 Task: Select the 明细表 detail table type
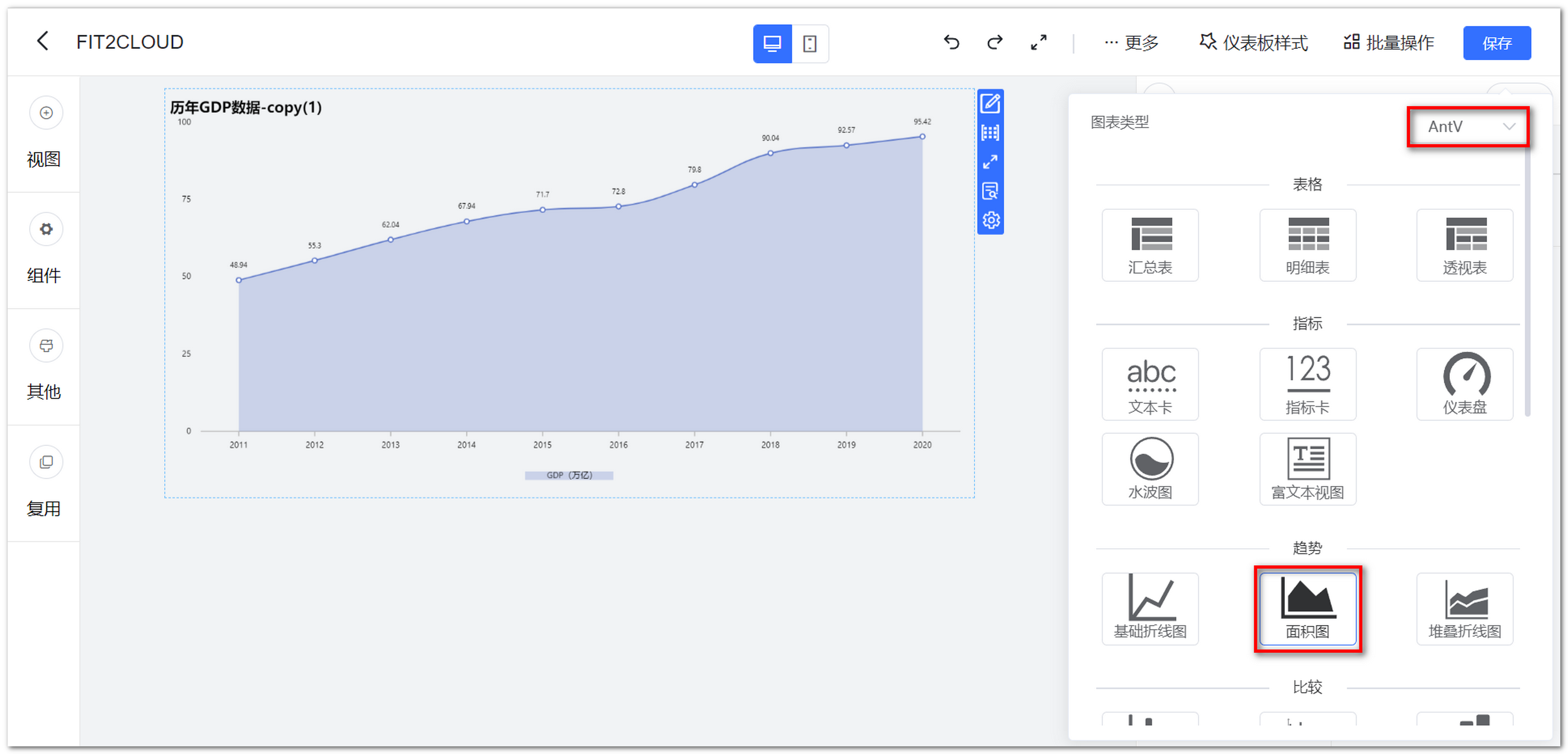[x=1308, y=245]
